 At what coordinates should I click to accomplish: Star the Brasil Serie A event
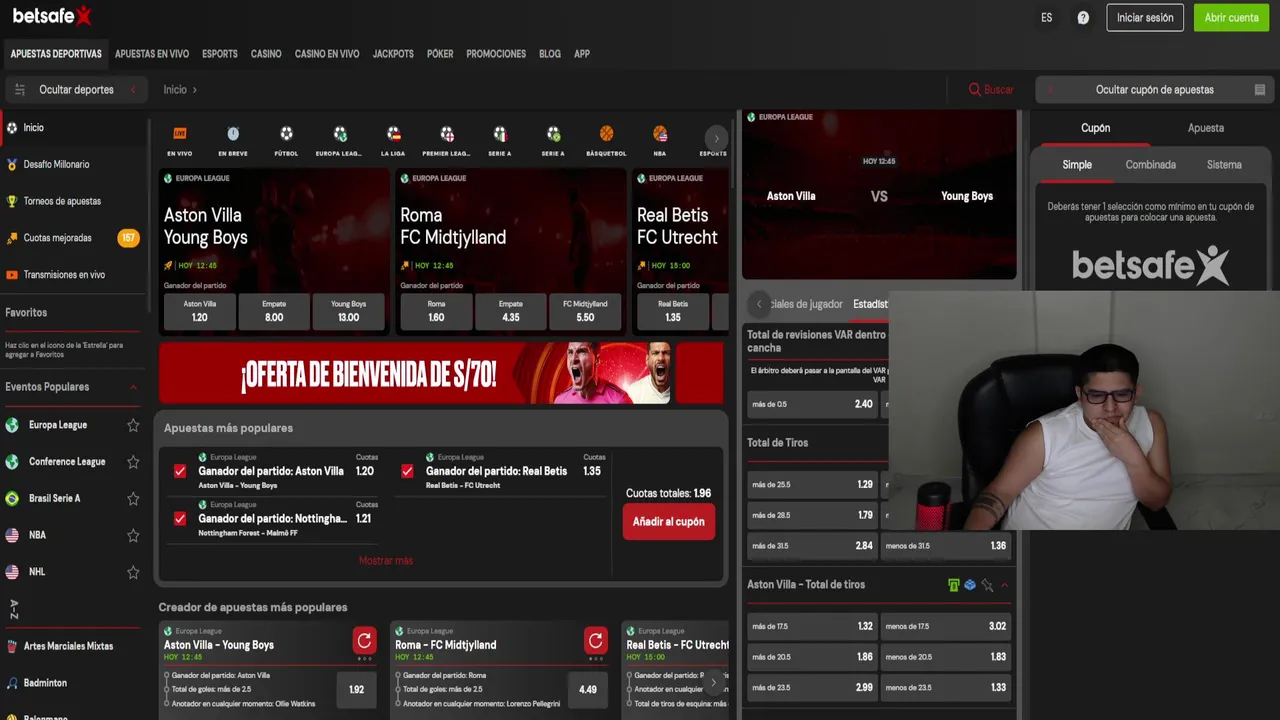(x=133, y=499)
